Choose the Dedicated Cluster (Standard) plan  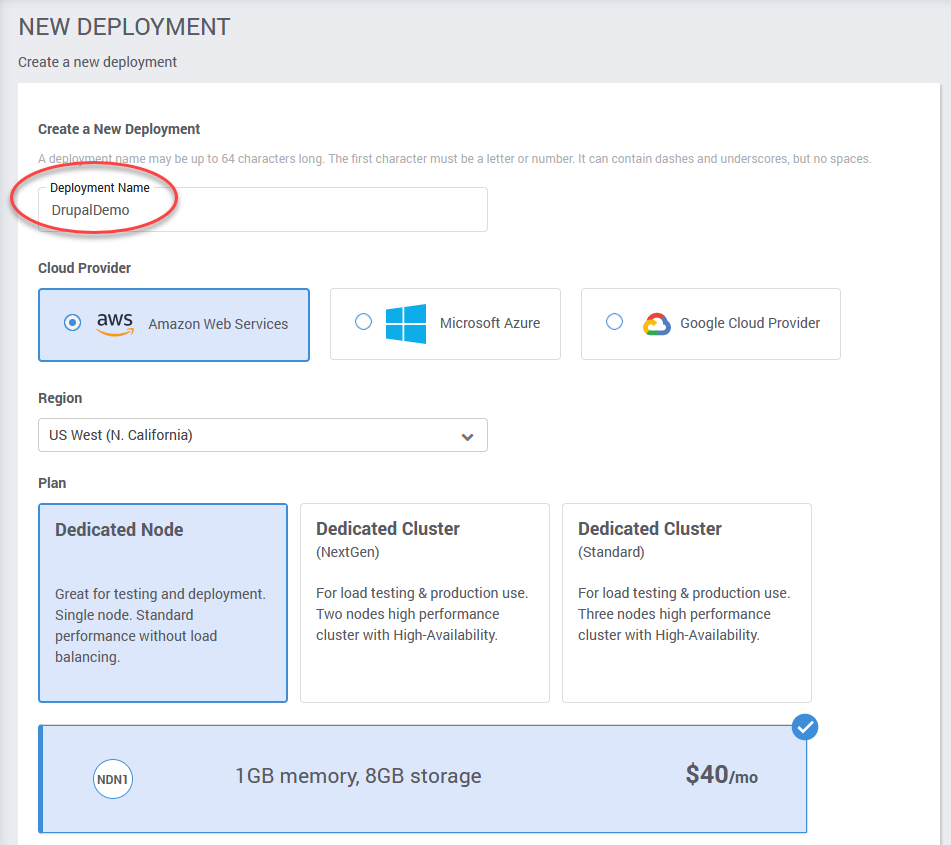[x=687, y=603]
